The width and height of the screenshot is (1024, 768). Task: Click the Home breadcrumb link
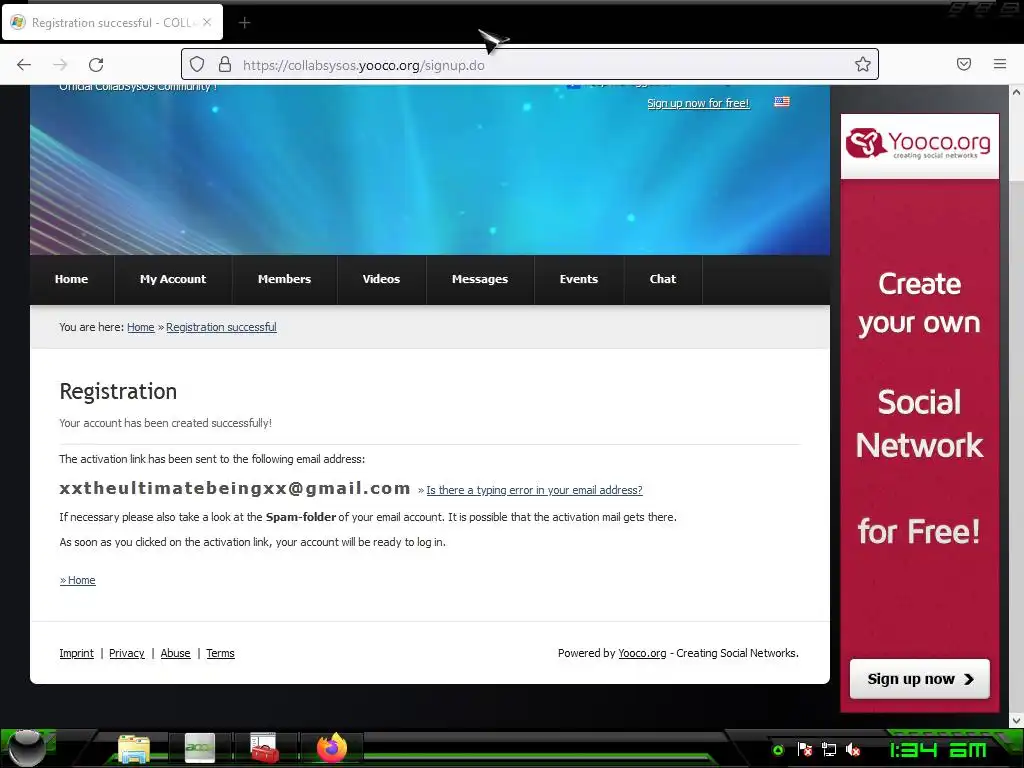140,327
